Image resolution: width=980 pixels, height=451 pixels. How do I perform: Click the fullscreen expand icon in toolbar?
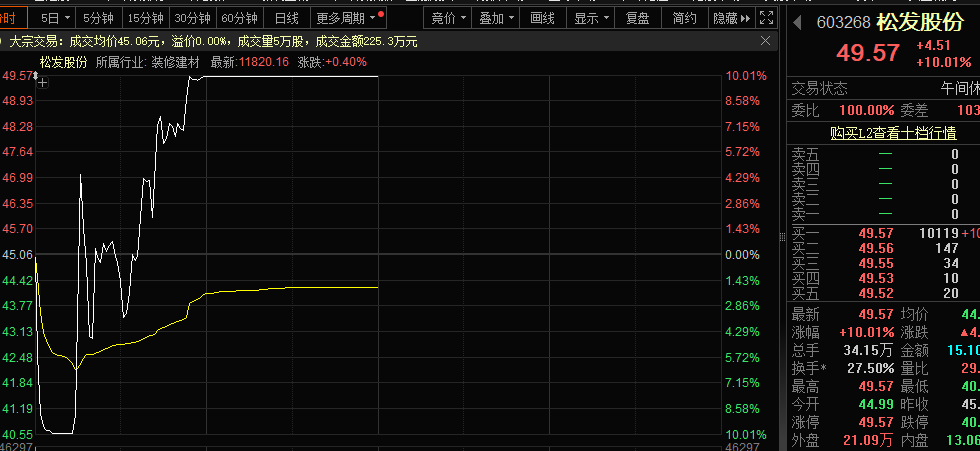click(x=766, y=18)
